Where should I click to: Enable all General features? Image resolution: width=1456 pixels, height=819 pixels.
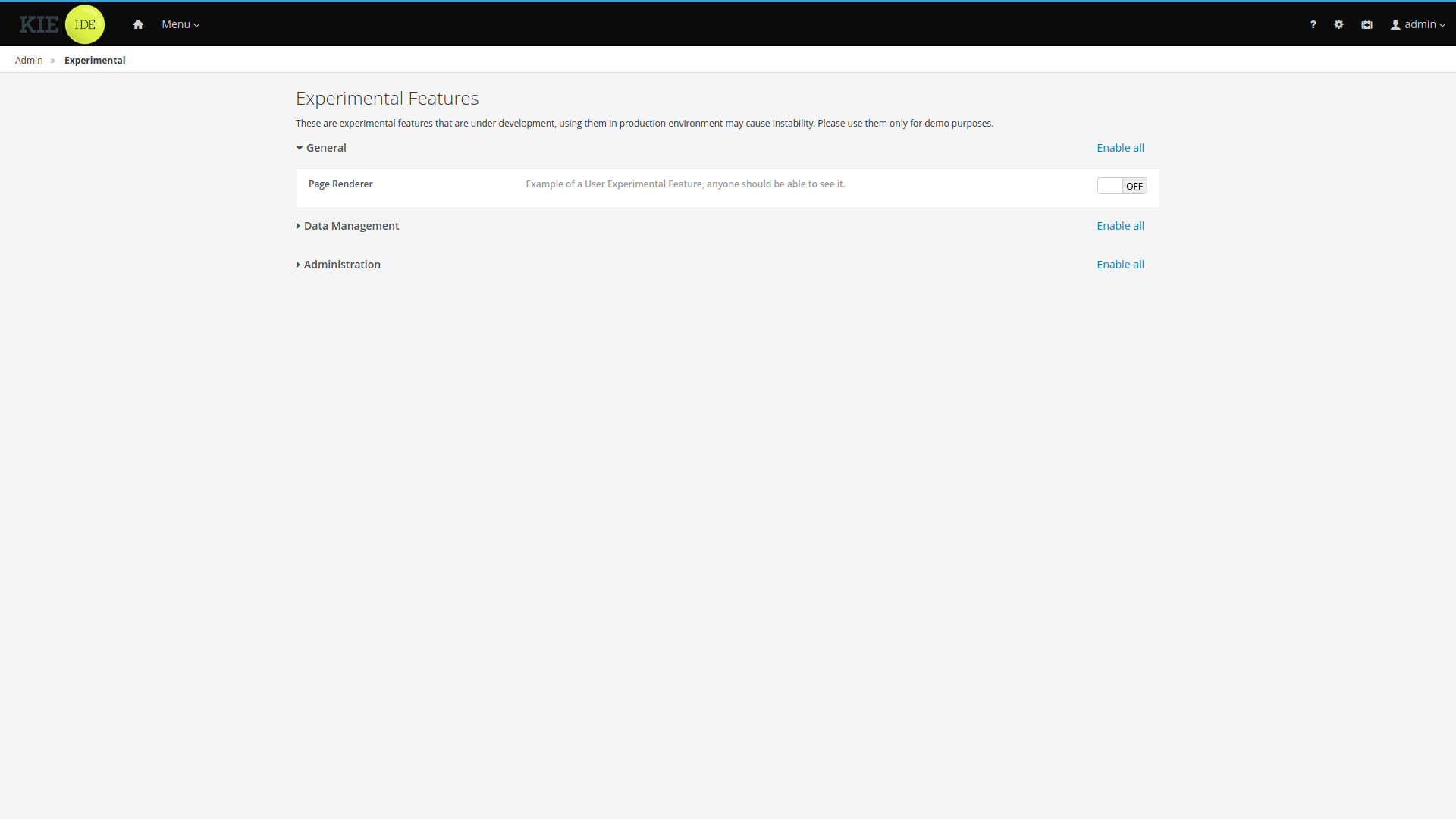coord(1120,148)
